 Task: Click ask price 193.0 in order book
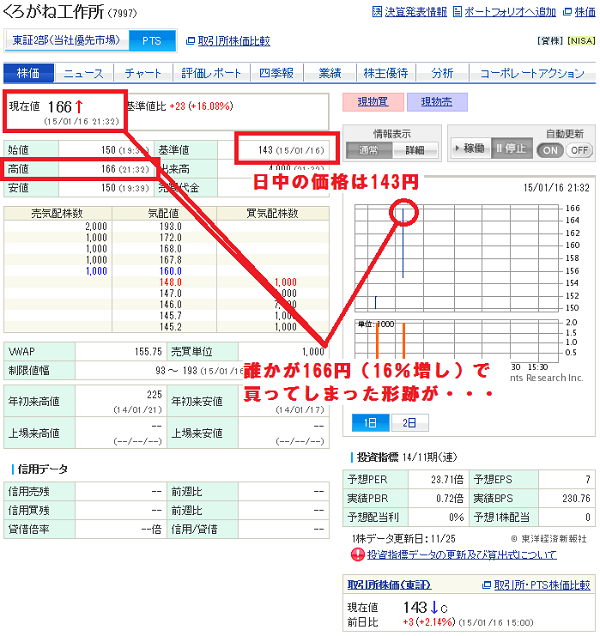click(x=170, y=226)
